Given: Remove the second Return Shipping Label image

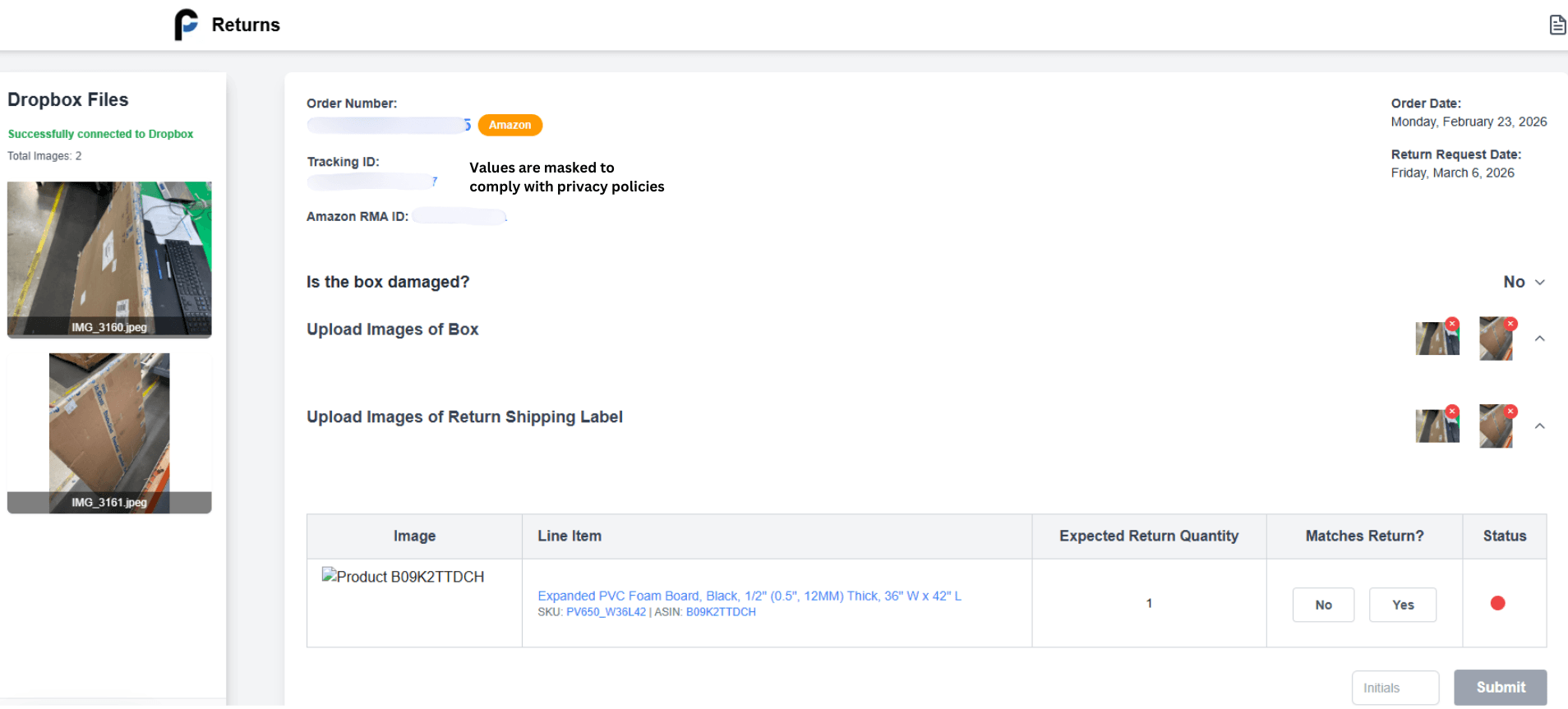Looking at the screenshot, I should point(1510,411).
